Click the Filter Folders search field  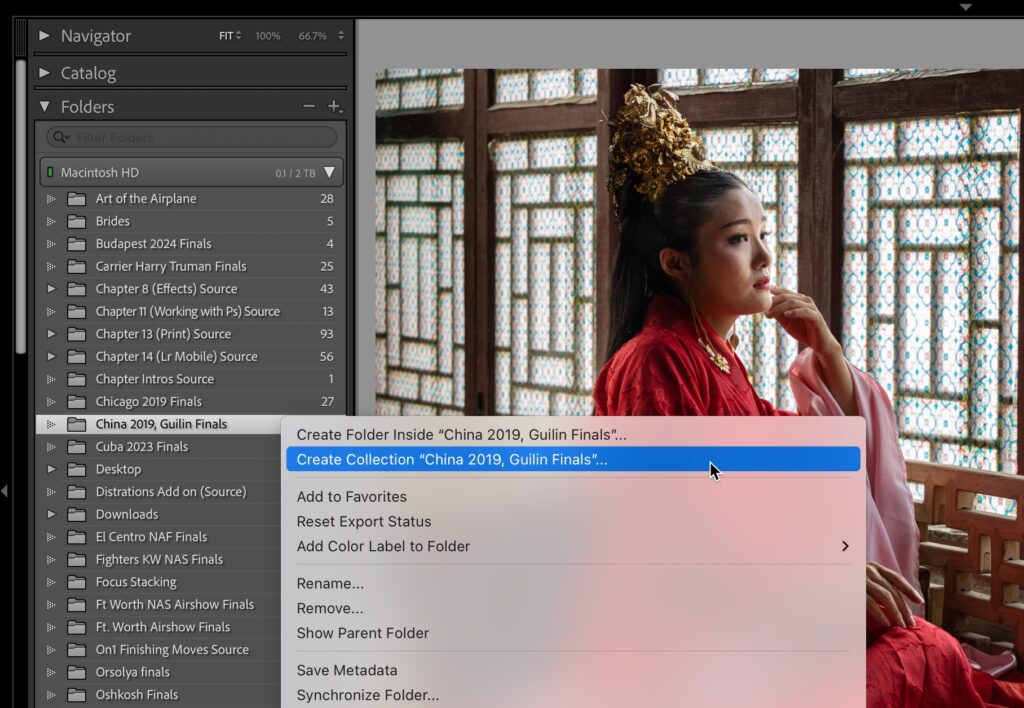tap(200, 138)
